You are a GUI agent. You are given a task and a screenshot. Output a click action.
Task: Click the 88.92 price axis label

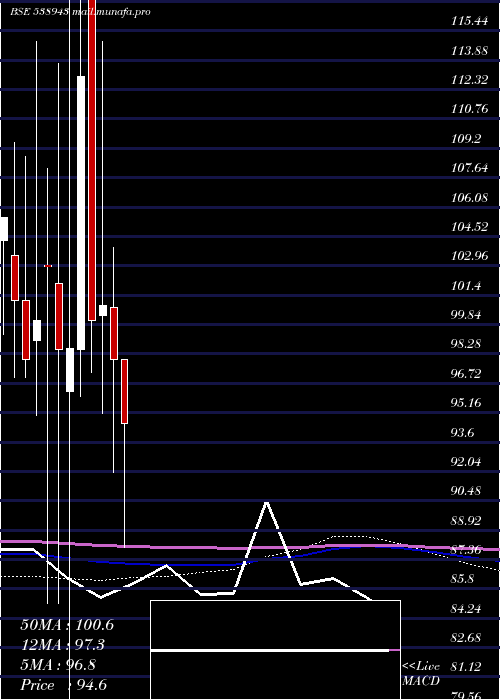pos(466,521)
